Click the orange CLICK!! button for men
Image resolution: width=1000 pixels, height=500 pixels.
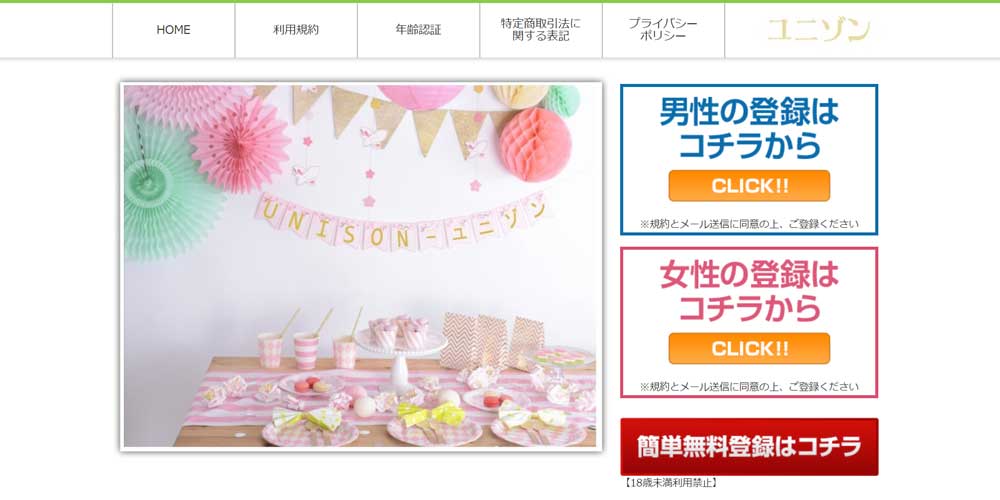click(749, 186)
